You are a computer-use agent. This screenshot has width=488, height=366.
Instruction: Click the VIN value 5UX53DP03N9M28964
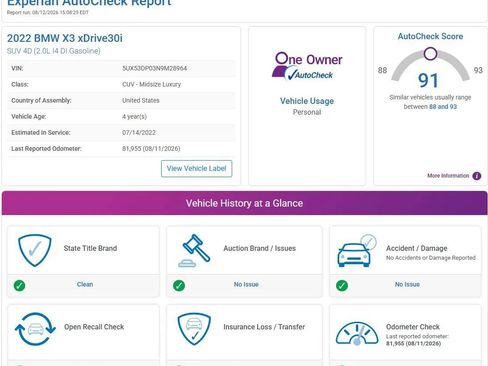coord(155,68)
